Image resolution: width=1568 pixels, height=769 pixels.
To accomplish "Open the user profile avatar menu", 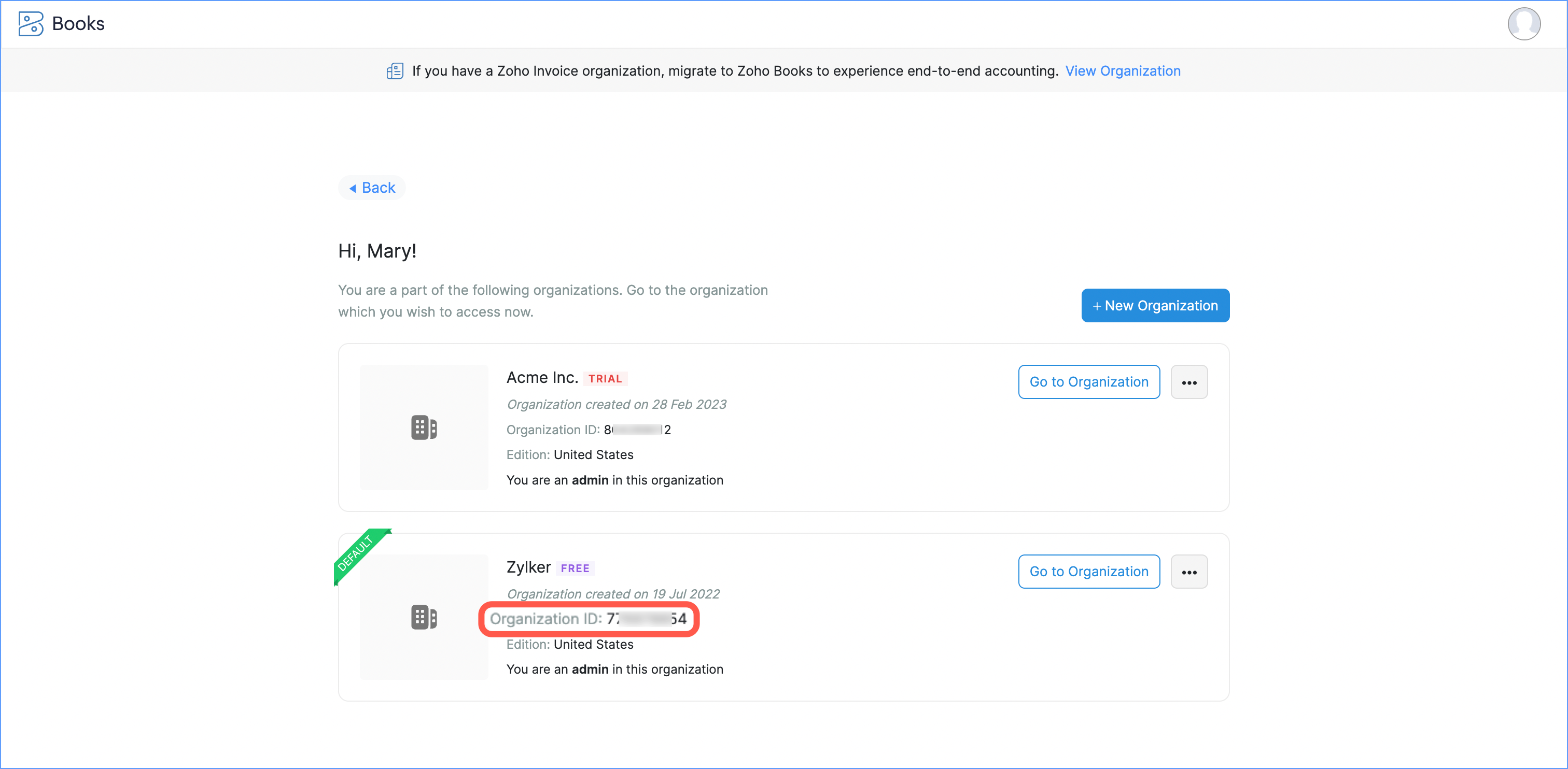I will [1523, 24].
